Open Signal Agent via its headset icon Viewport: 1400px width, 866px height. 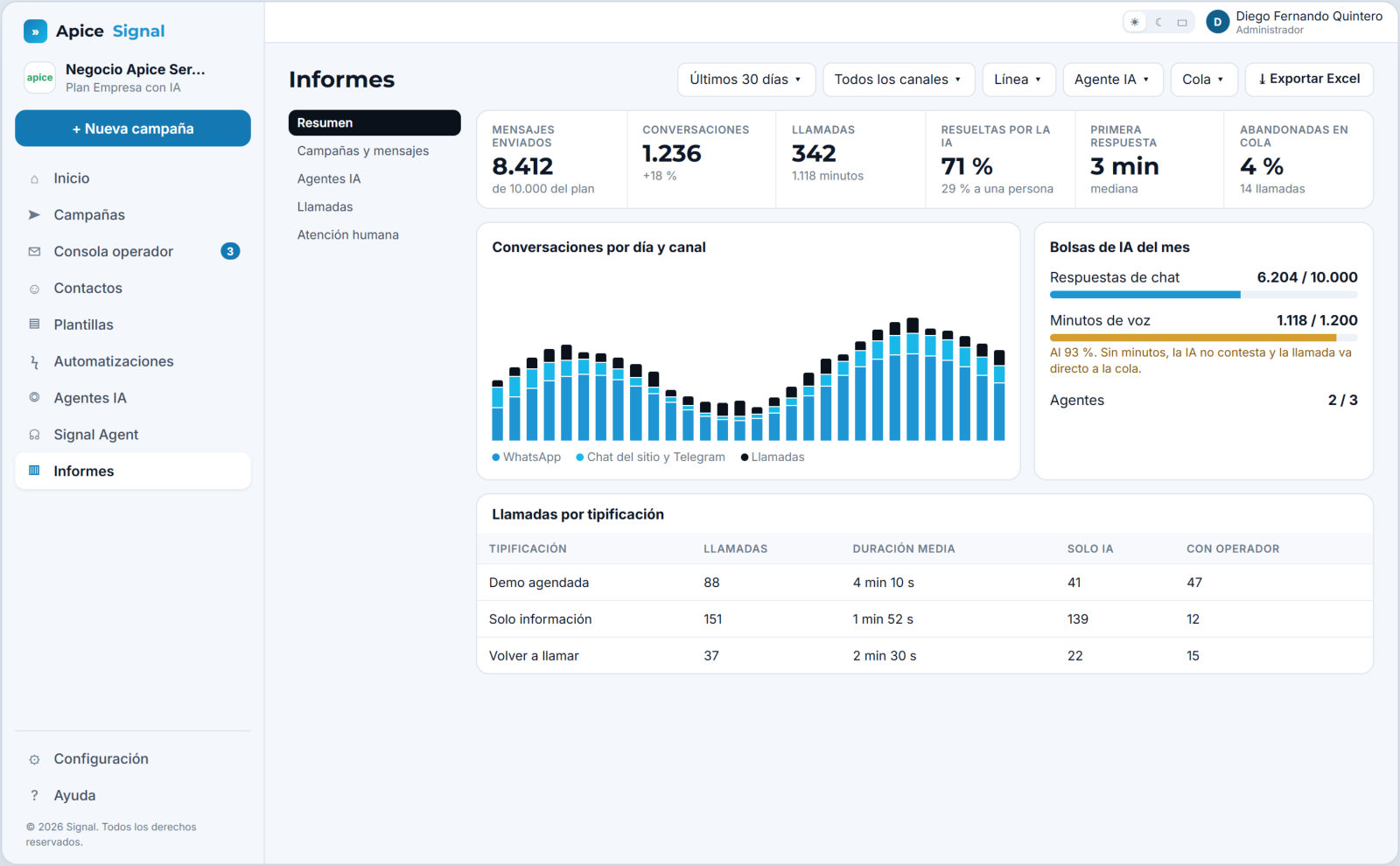click(34, 435)
